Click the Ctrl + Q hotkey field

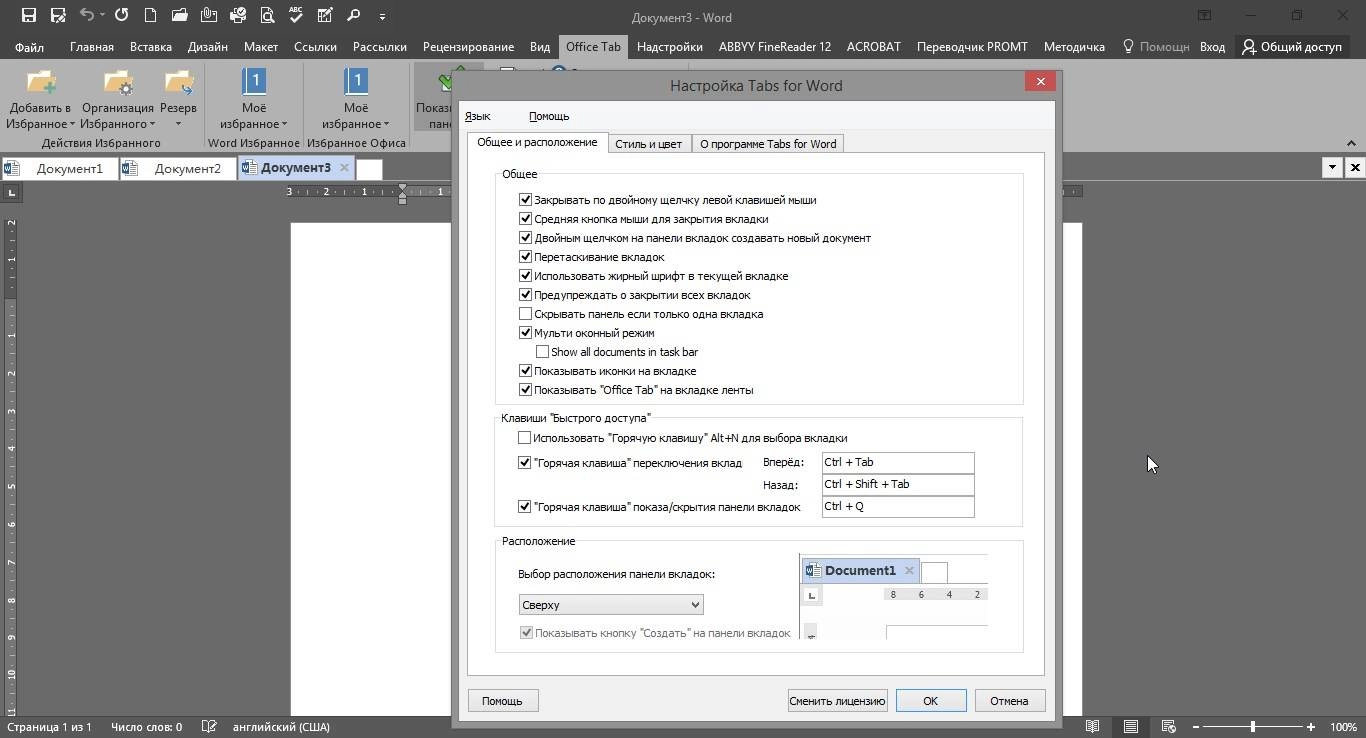898,506
